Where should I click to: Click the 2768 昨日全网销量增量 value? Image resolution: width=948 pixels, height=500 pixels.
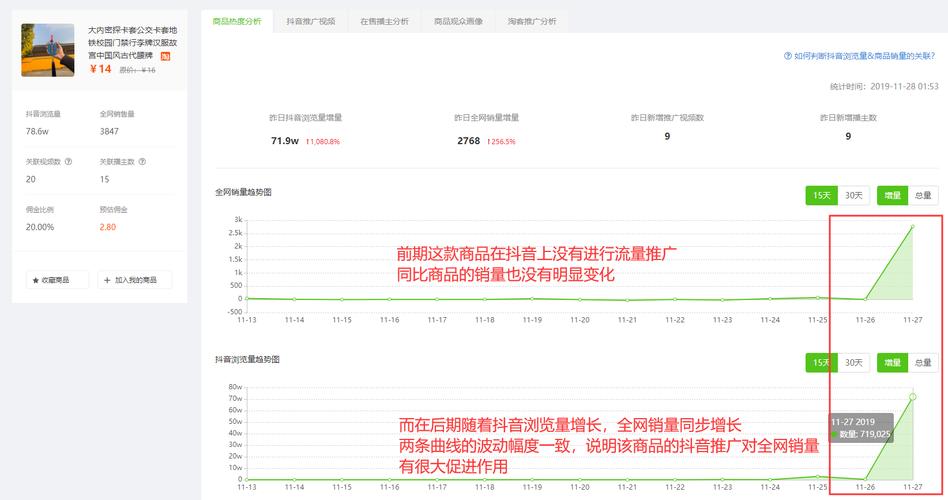click(469, 141)
